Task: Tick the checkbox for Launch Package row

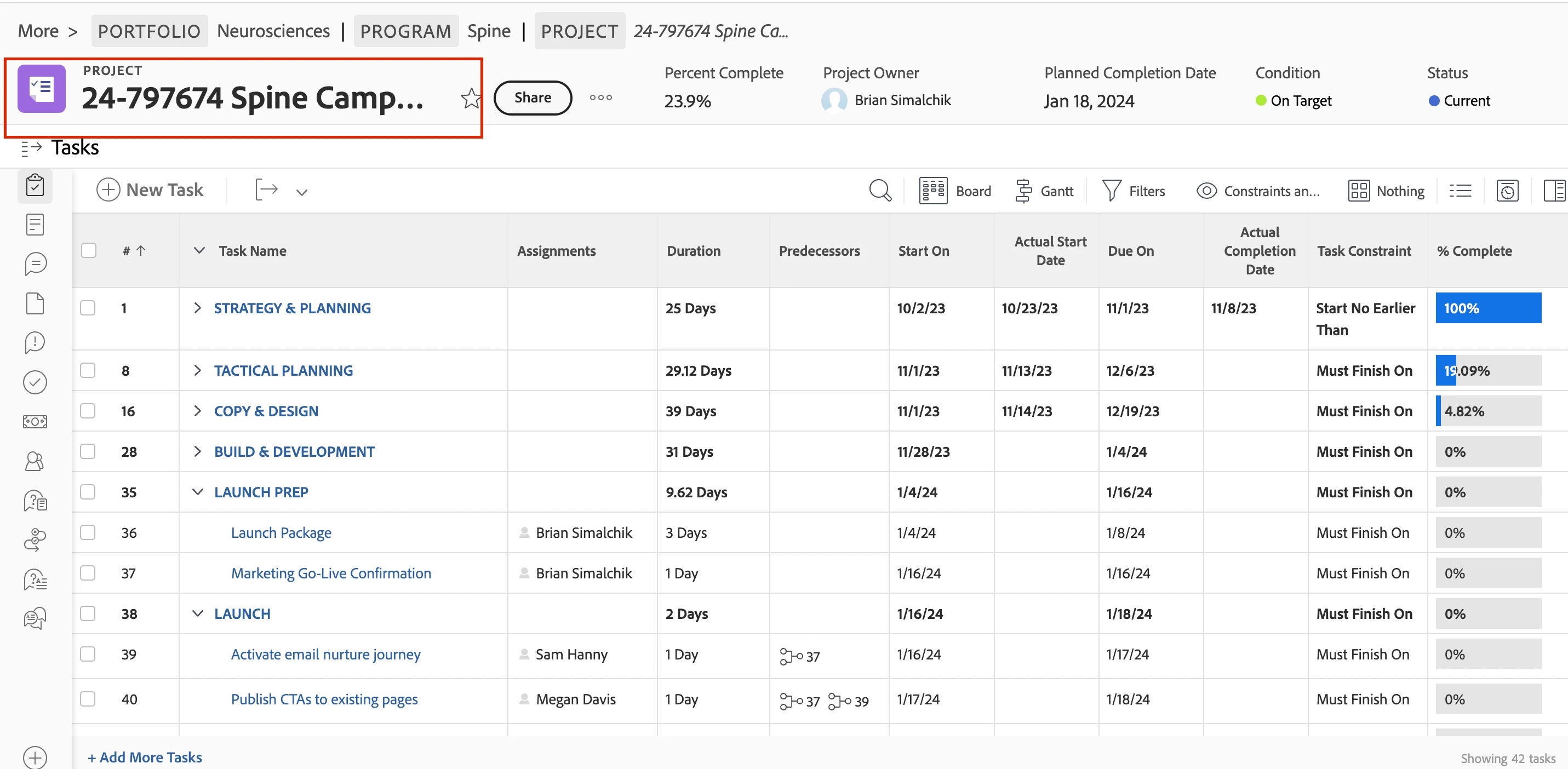Action: 88,532
